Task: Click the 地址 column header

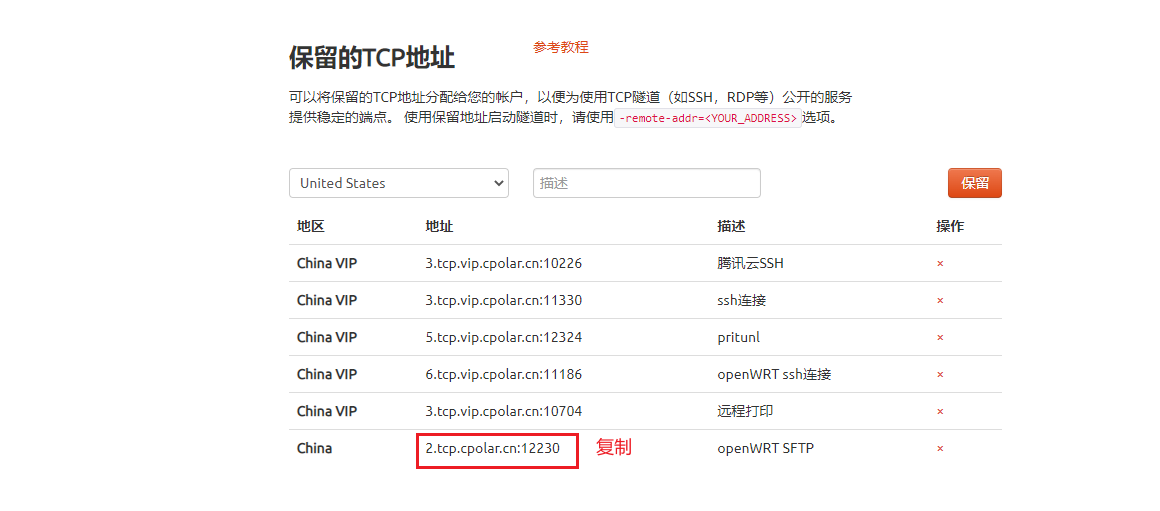Action: 439,226
